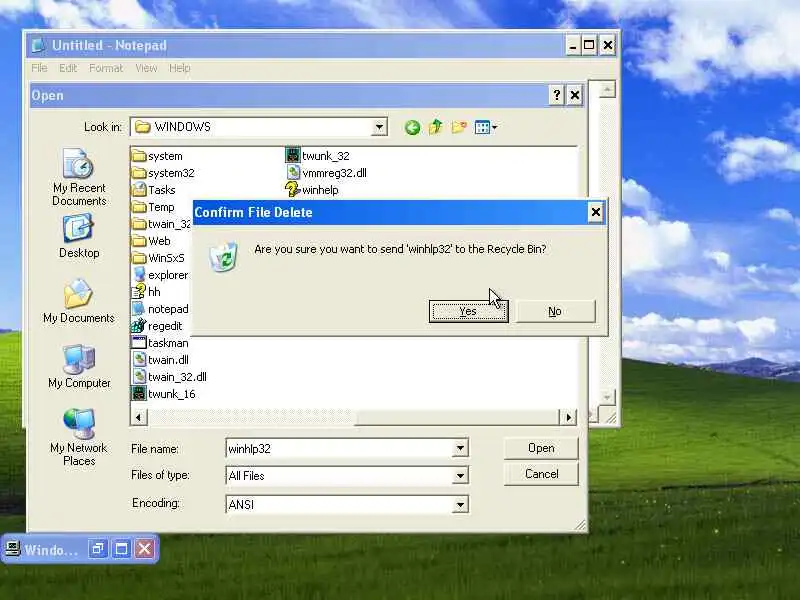Click the File name input field
The width and height of the screenshot is (800, 600).
pos(340,448)
